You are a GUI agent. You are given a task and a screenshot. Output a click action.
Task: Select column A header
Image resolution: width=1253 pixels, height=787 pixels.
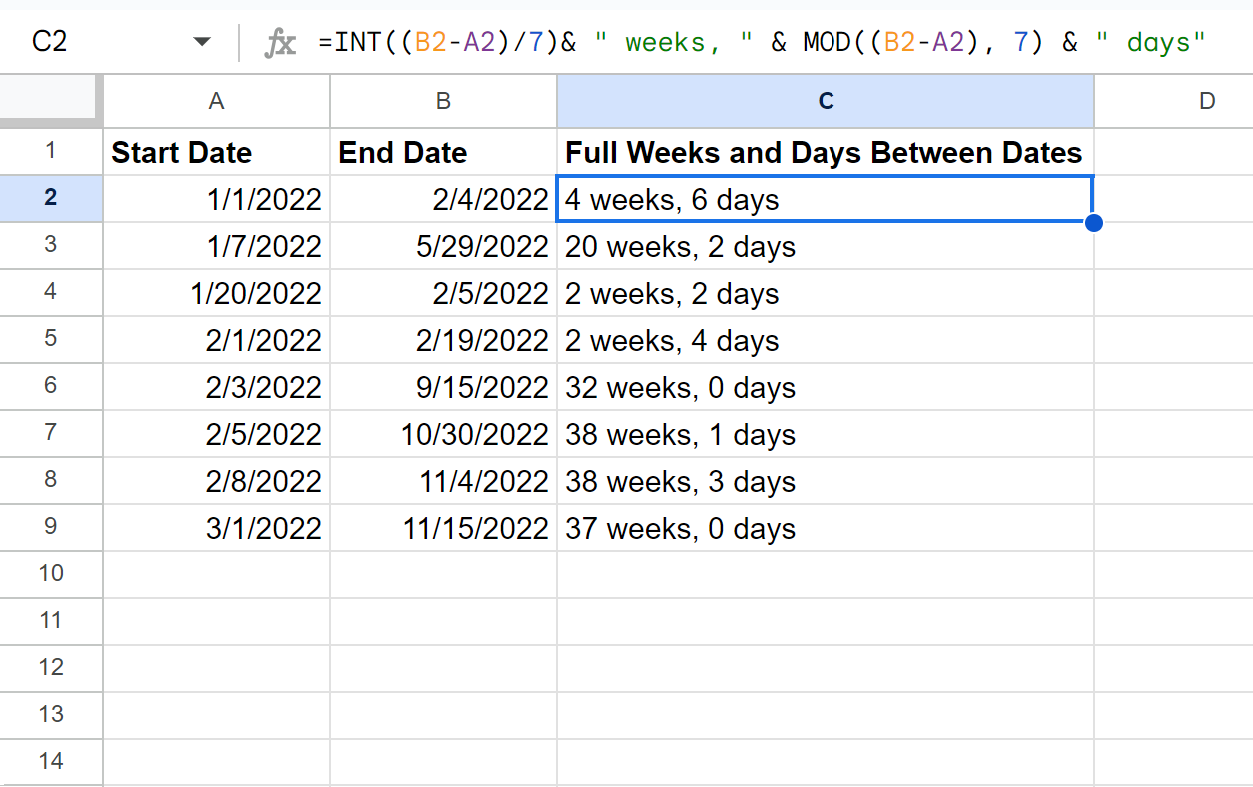tap(216, 101)
